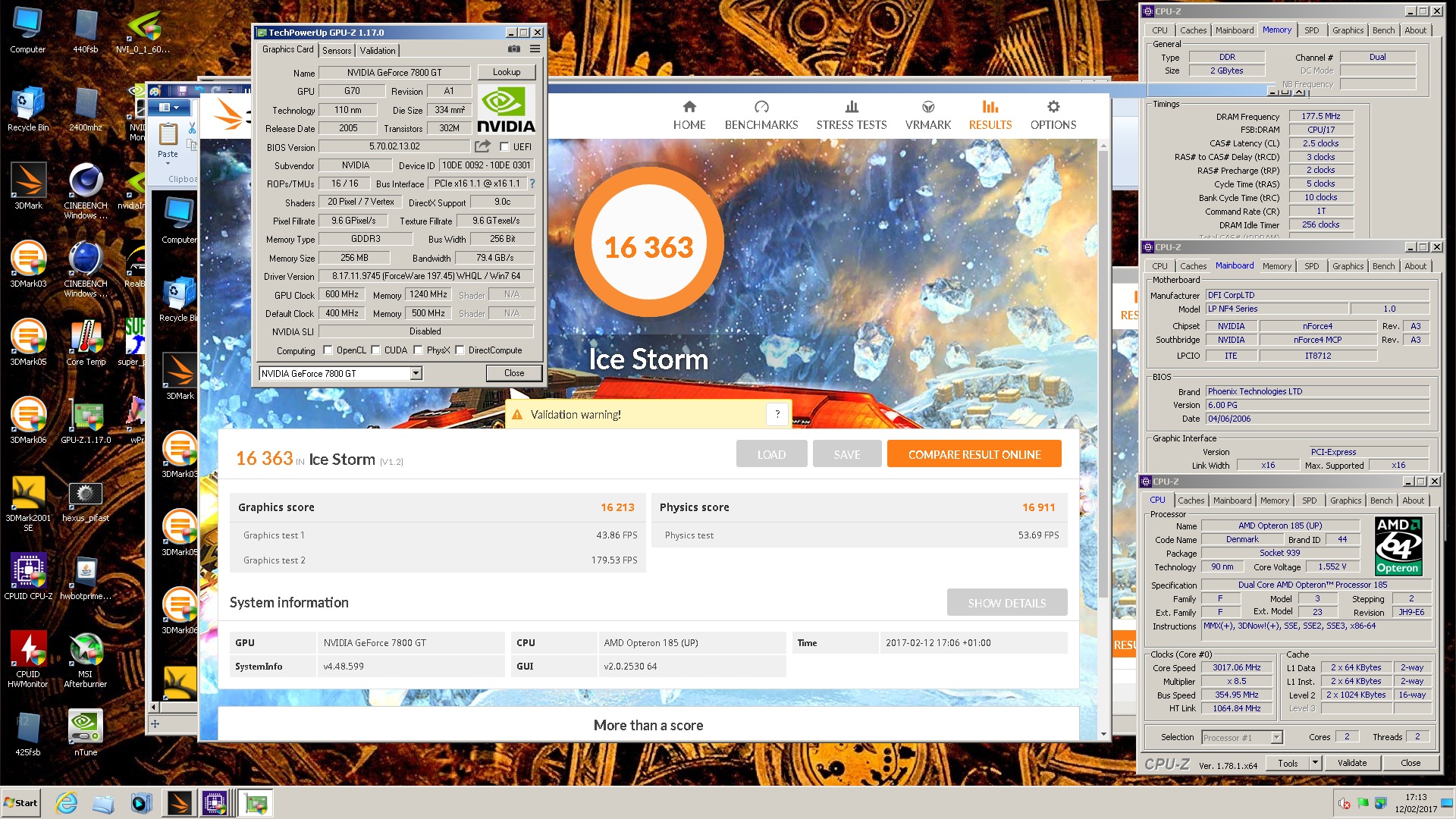Open the nTune desktop icon

tap(86, 733)
